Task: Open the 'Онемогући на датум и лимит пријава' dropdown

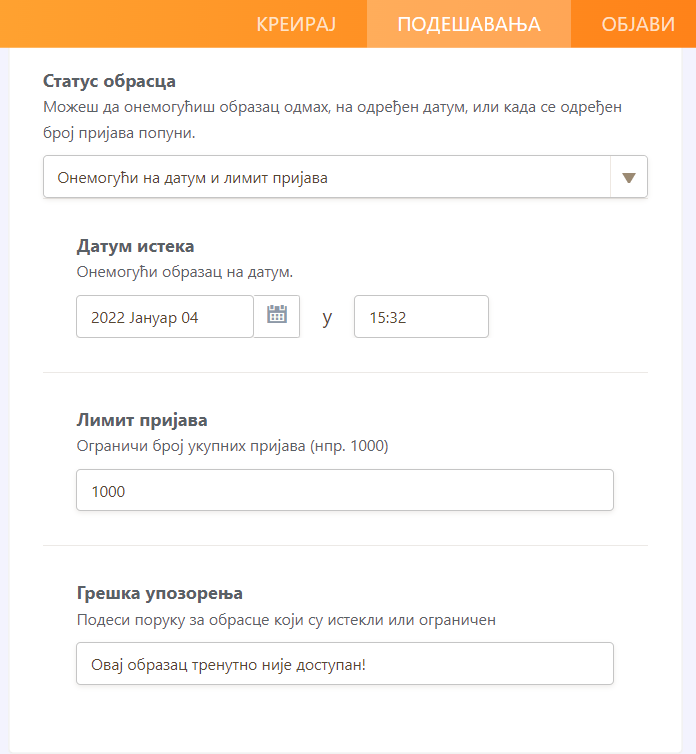Action: click(x=326, y=177)
